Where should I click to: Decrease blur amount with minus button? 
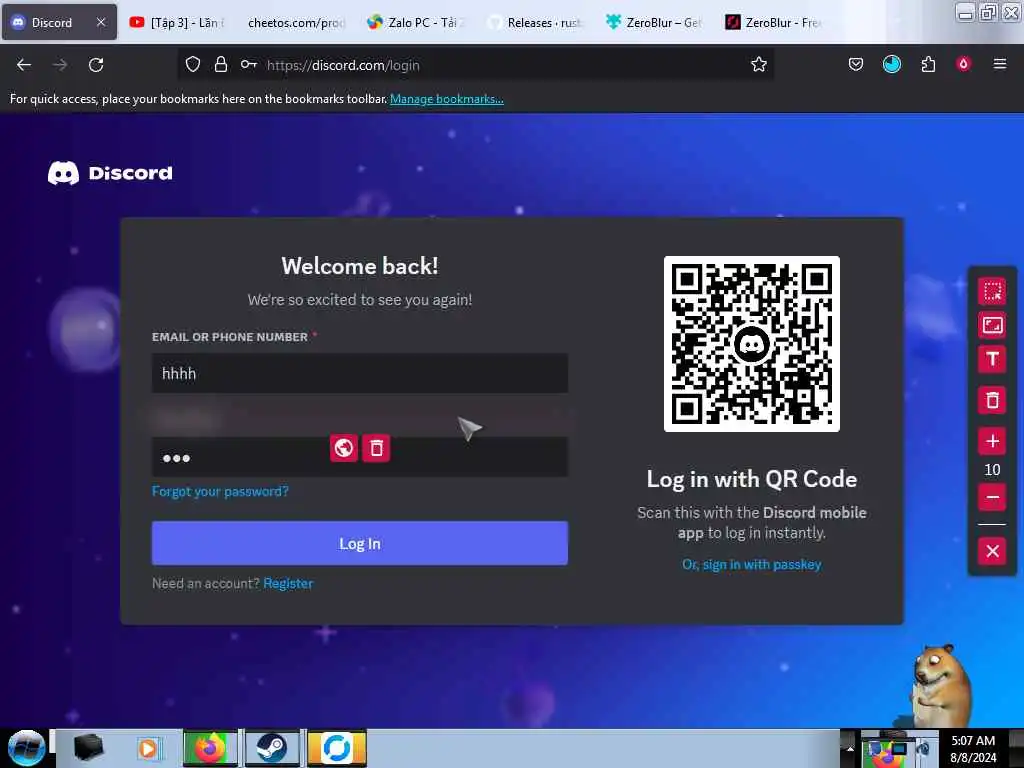pos(992,498)
